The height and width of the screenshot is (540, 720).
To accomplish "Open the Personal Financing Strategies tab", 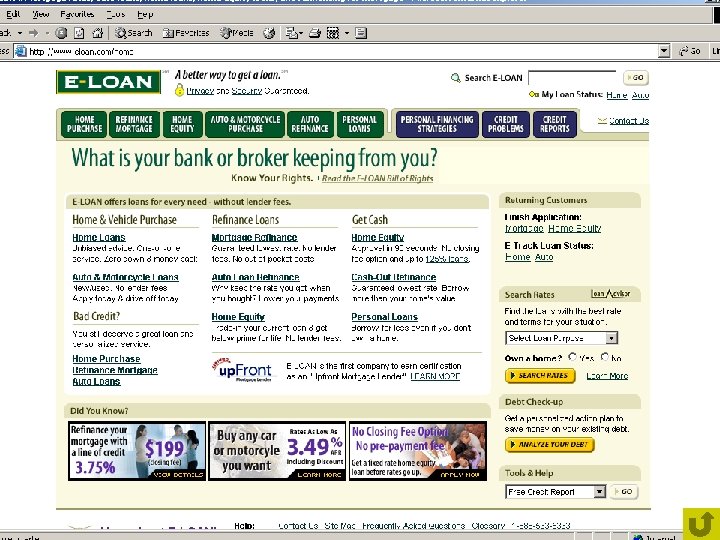I will (x=437, y=124).
